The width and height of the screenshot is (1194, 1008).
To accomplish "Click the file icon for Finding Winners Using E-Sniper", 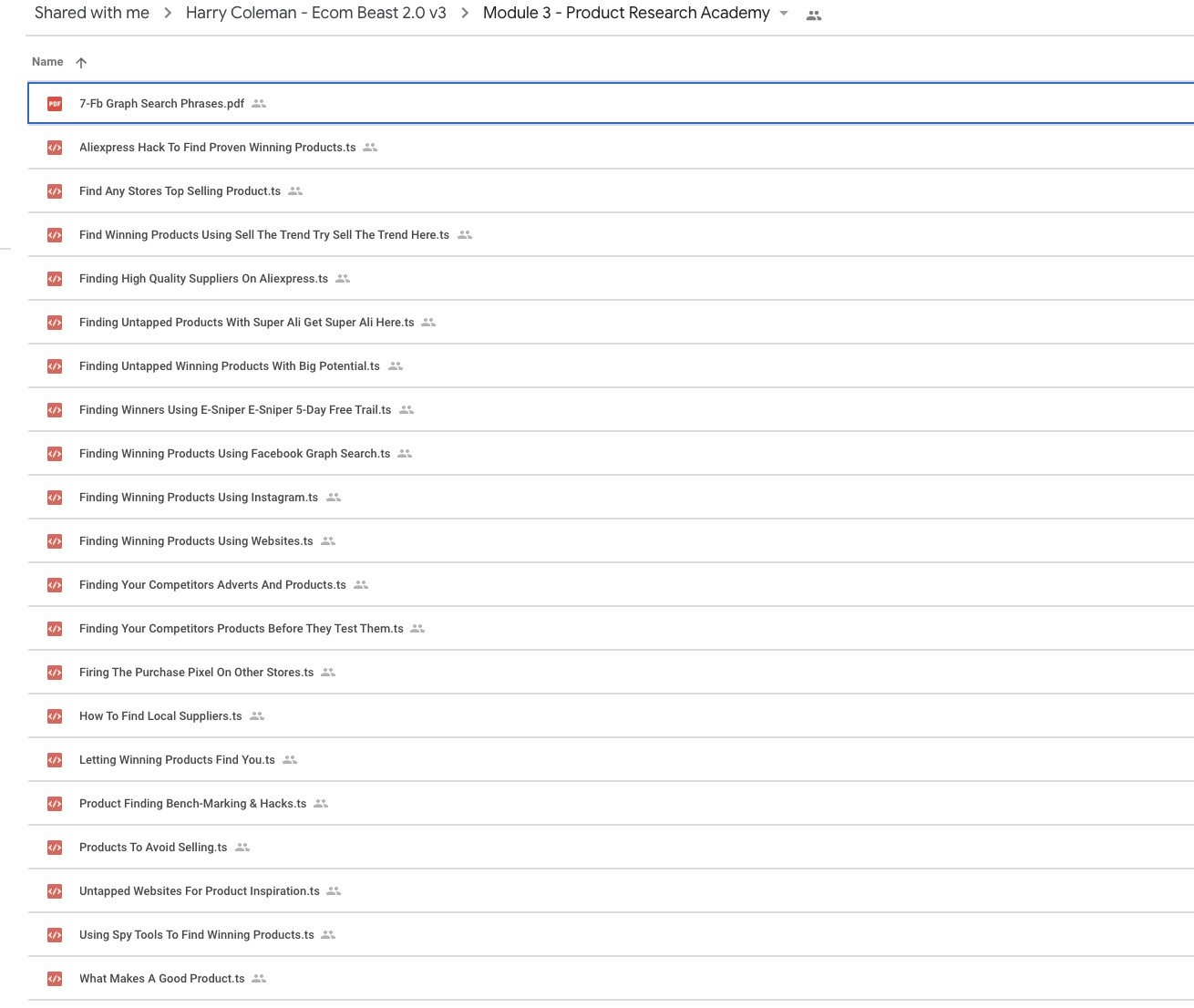I will pyautogui.click(x=55, y=410).
